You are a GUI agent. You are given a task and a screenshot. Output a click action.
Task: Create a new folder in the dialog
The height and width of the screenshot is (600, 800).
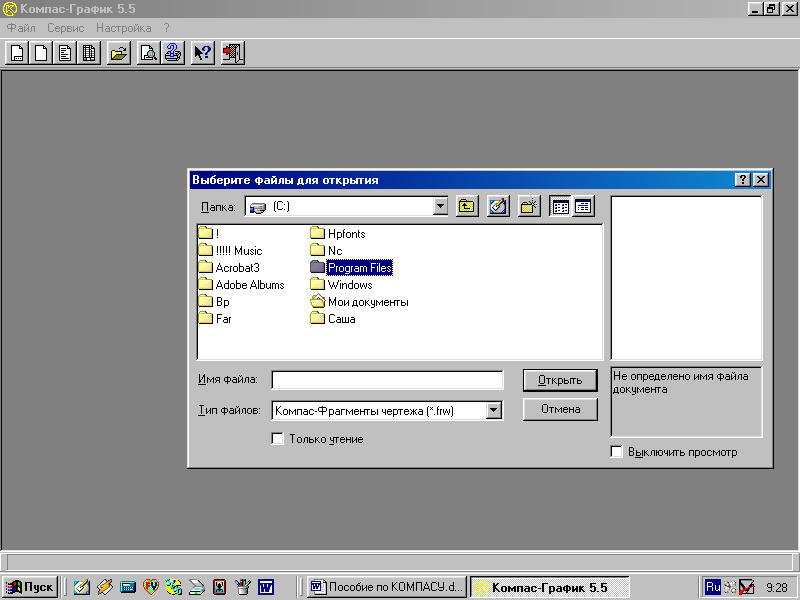pyautogui.click(x=529, y=207)
